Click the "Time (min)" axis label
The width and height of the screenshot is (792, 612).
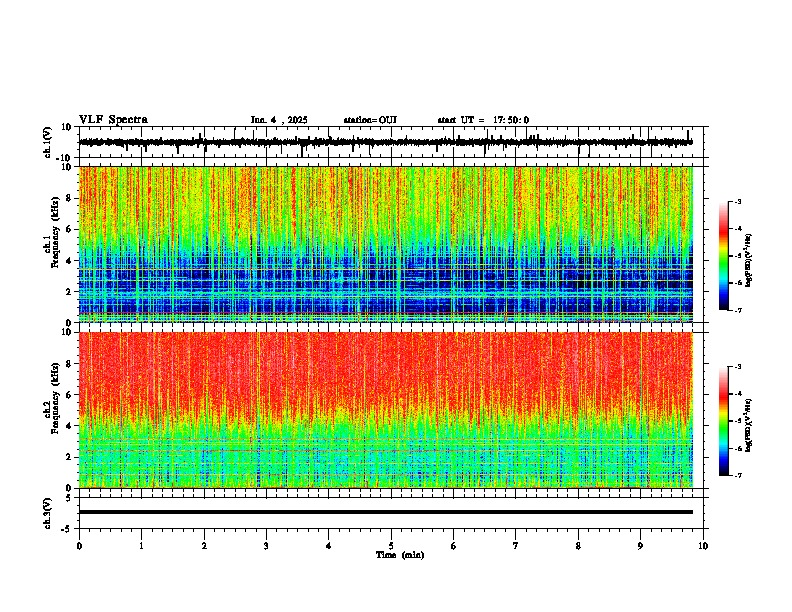400,555
